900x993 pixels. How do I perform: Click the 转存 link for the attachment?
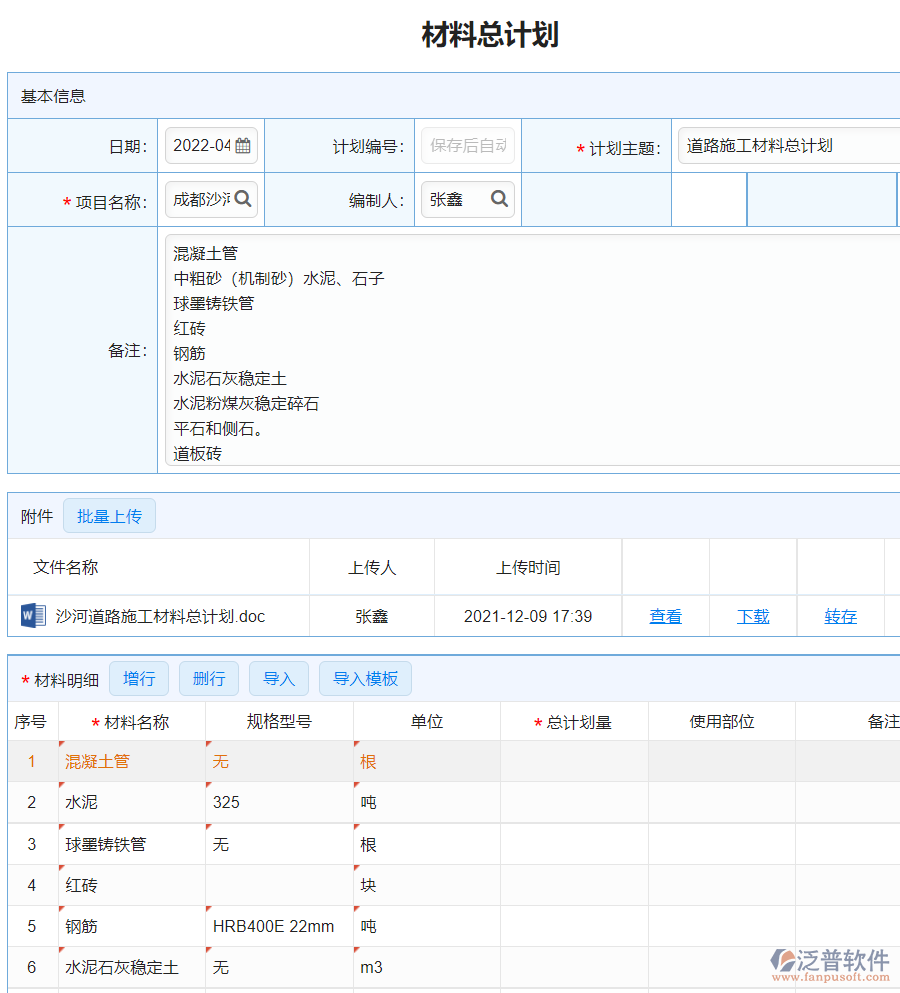point(840,616)
